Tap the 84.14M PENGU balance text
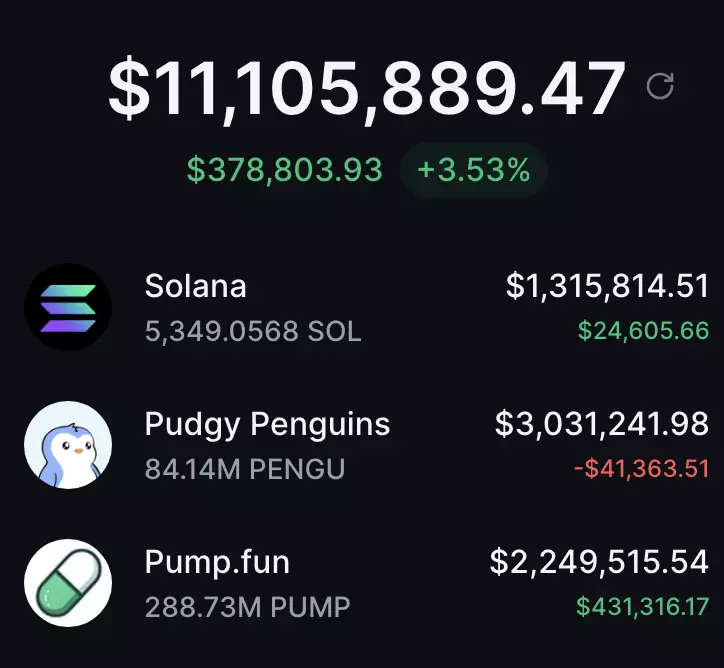Viewport: 724px width, 668px height. click(245, 469)
